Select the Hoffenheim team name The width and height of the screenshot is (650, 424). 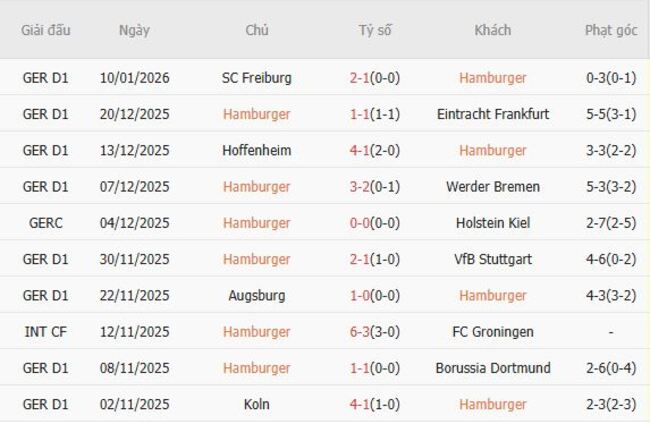pos(257,150)
